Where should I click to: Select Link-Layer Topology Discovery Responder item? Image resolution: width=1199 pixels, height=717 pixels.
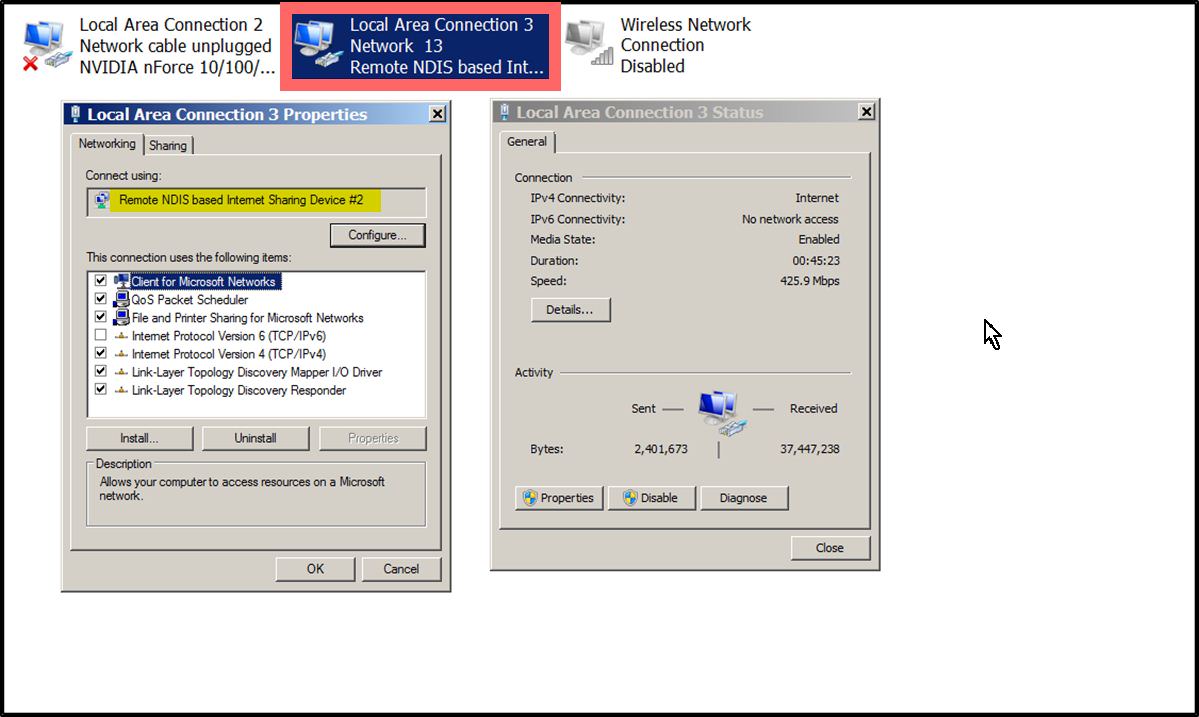[239, 391]
